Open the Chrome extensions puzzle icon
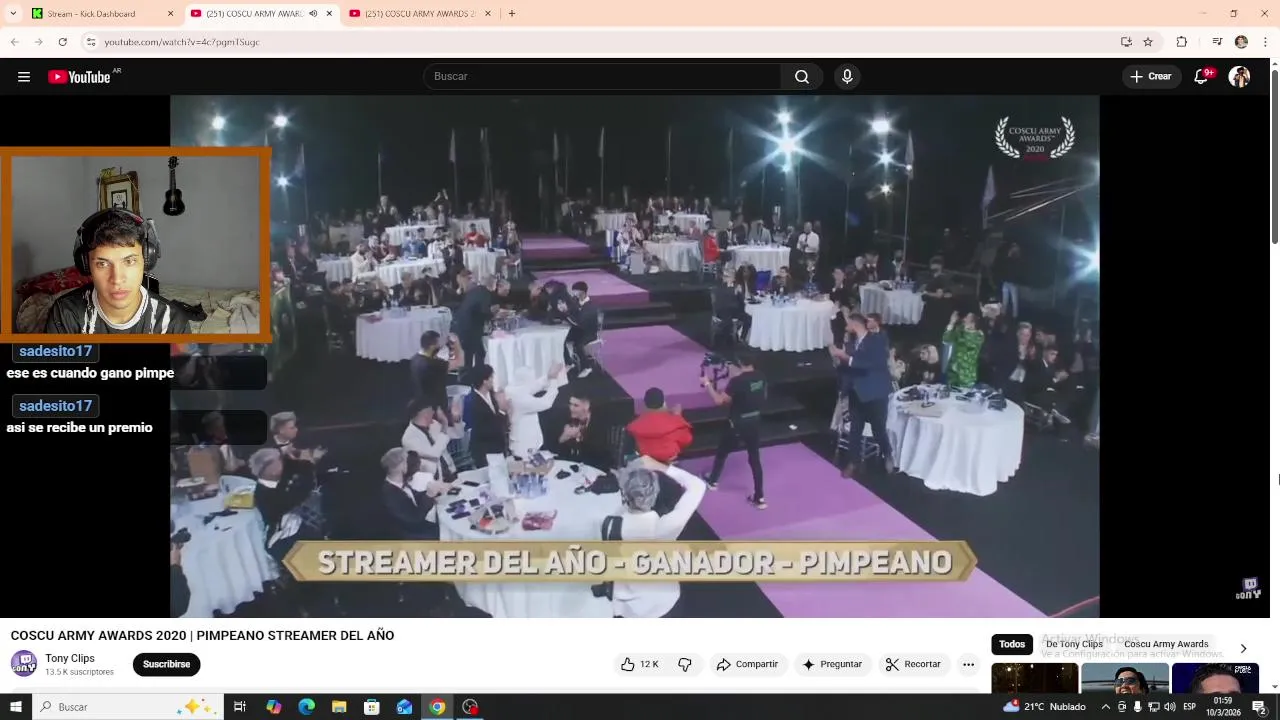 (1181, 42)
